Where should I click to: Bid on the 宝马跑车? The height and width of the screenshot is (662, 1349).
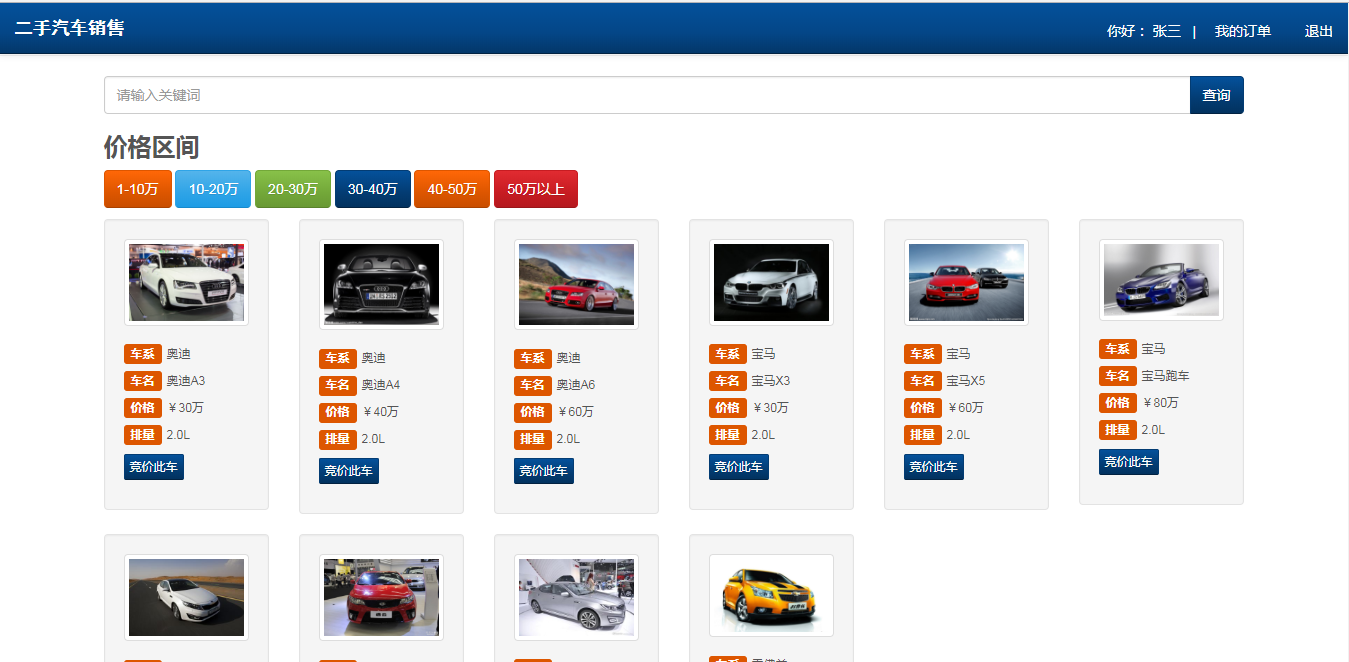pos(1129,462)
